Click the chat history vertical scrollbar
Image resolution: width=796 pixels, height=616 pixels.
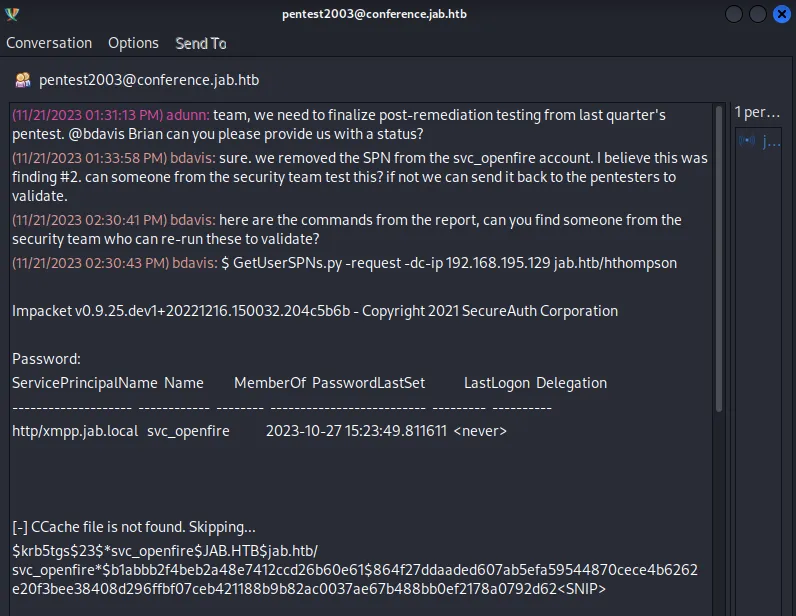click(x=718, y=258)
